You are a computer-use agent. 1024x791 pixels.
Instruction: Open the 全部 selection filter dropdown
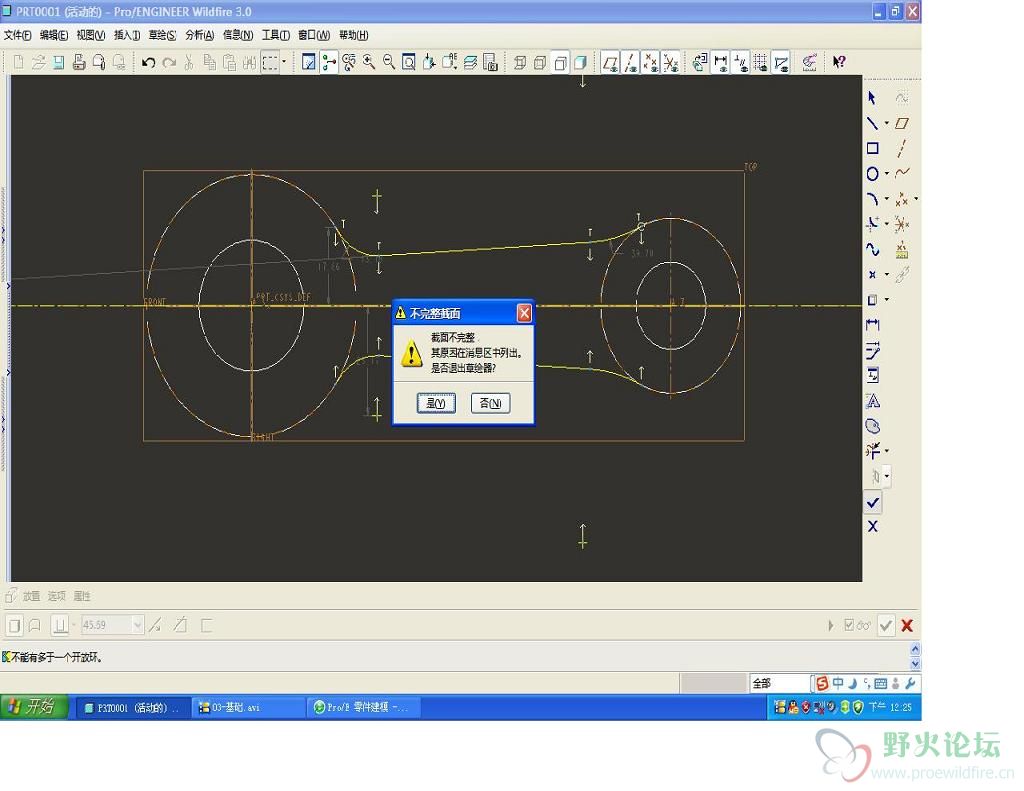779,683
